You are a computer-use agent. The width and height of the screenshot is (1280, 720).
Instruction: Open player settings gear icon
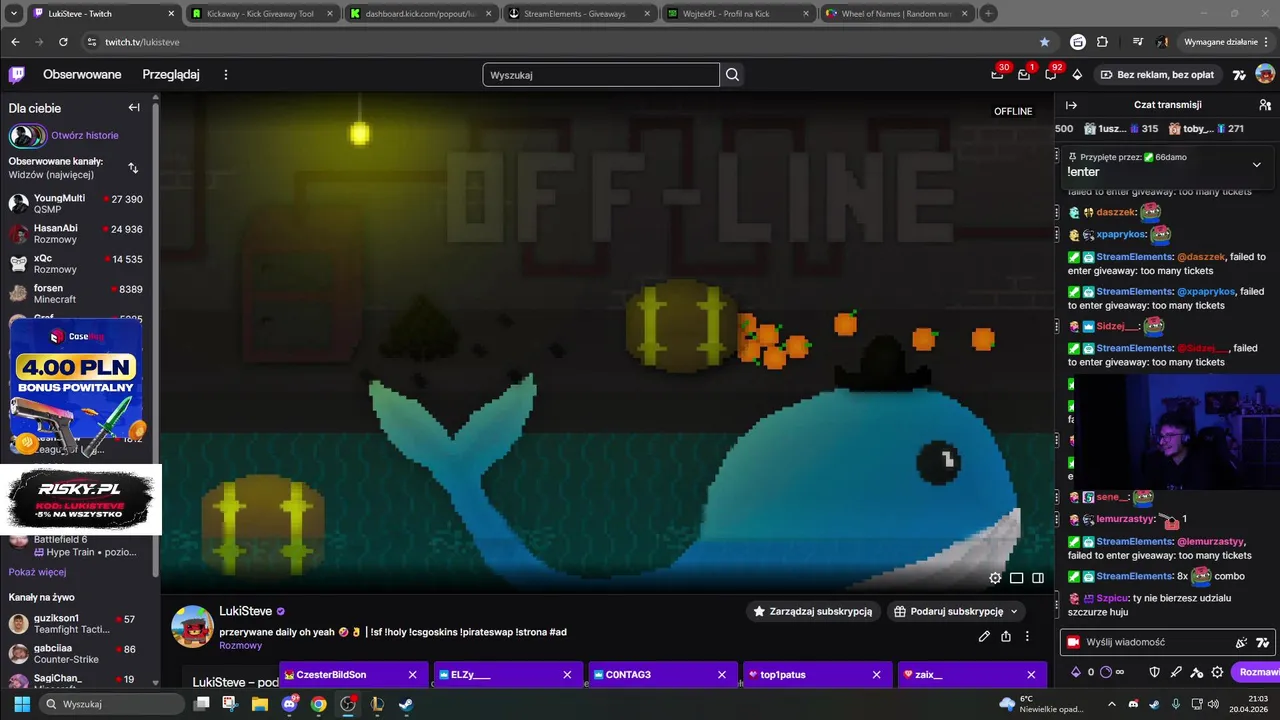pos(995,578)
